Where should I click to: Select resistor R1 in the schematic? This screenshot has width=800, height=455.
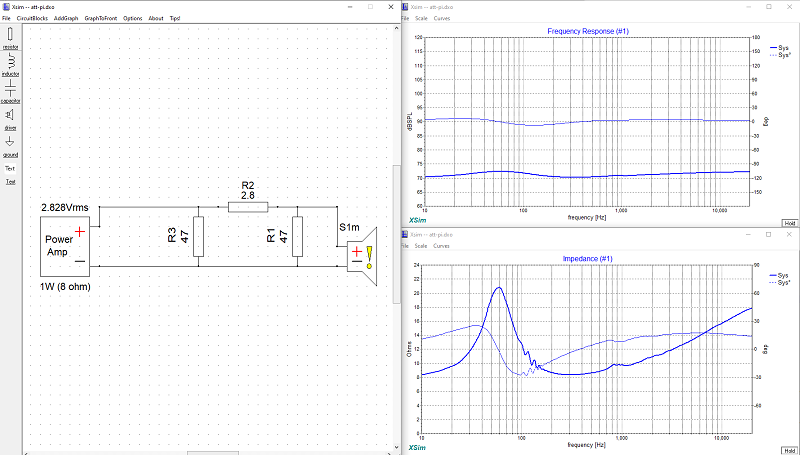[297, 236]
